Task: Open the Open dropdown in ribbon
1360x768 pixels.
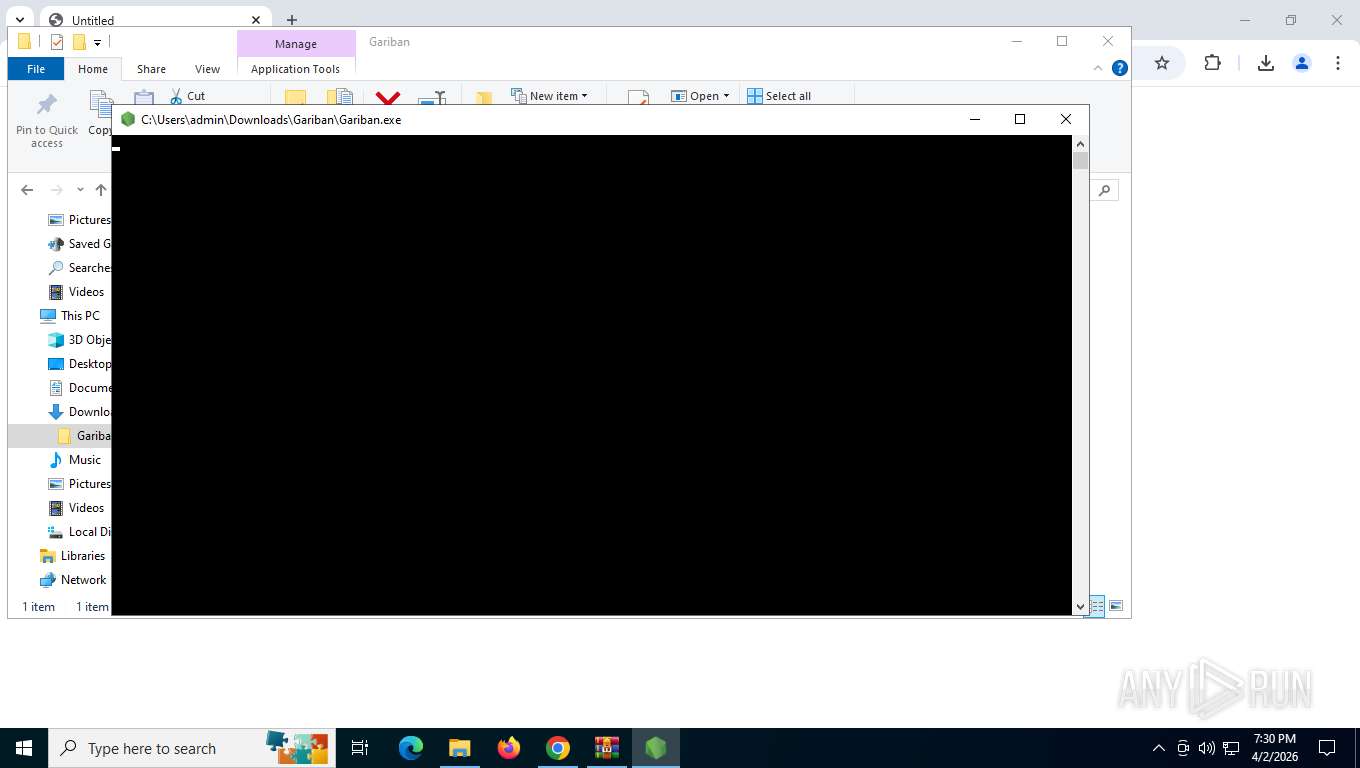Action: [x=700, y=96]
